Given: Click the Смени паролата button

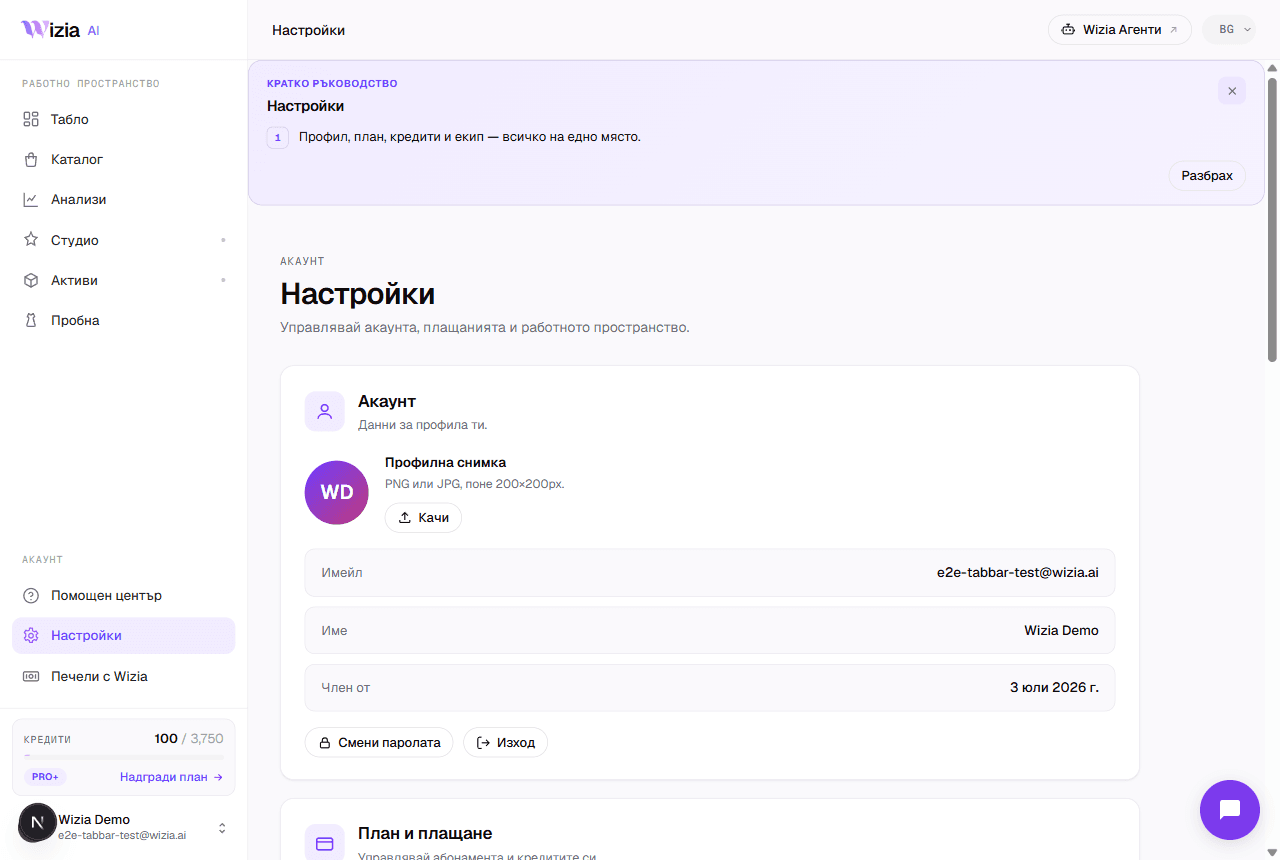Looking at the screenshot, I should pos(379,743).
